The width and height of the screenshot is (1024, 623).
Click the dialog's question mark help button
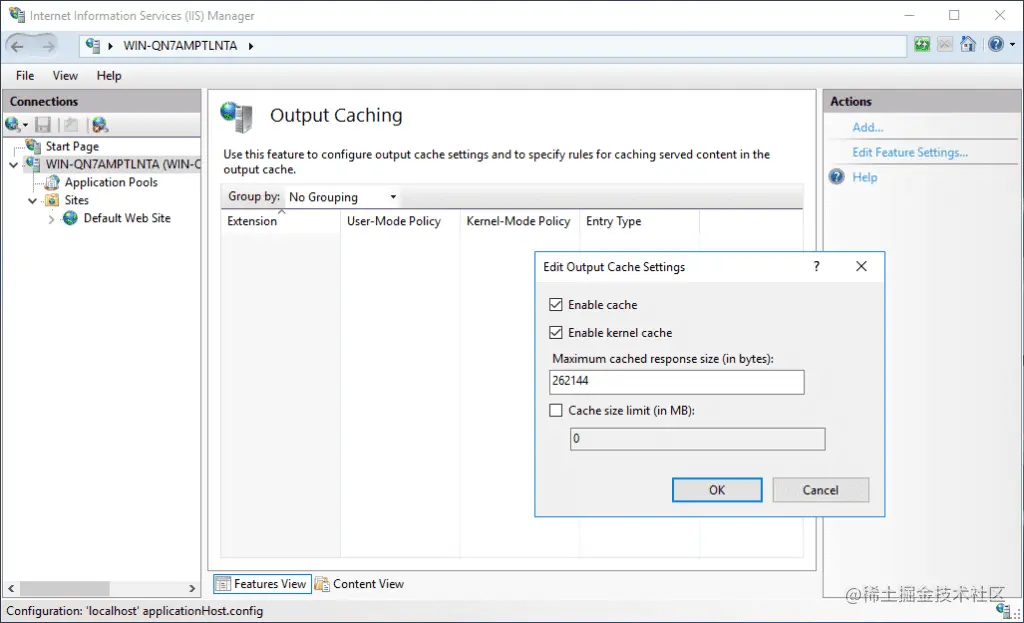pos(816,266)
